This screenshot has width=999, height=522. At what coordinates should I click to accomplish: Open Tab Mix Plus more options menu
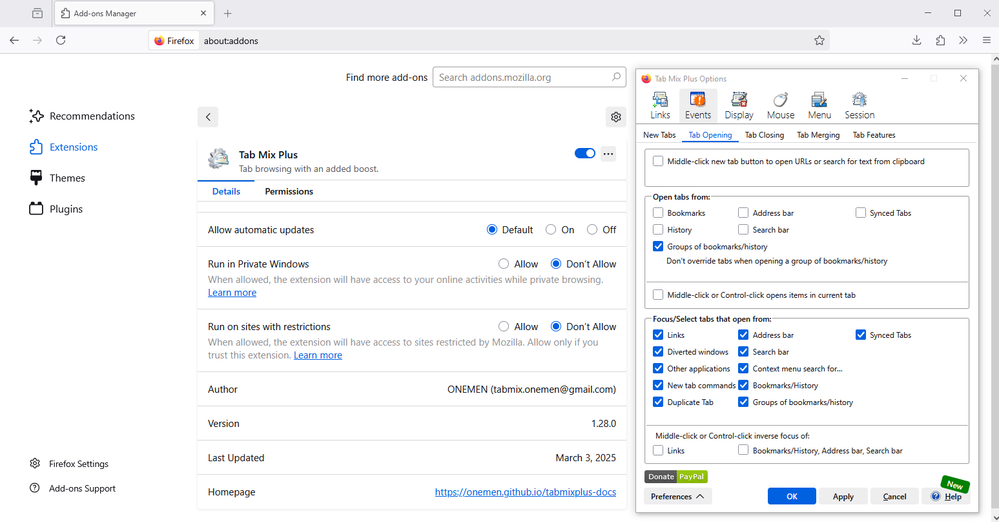tap(608, 154)
